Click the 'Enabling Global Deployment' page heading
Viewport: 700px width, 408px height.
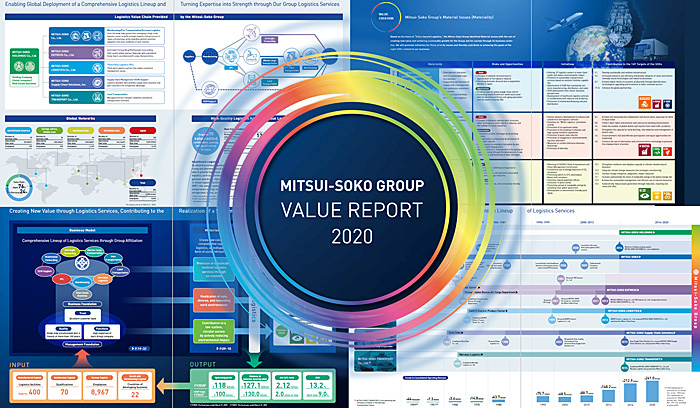(86, 4)
